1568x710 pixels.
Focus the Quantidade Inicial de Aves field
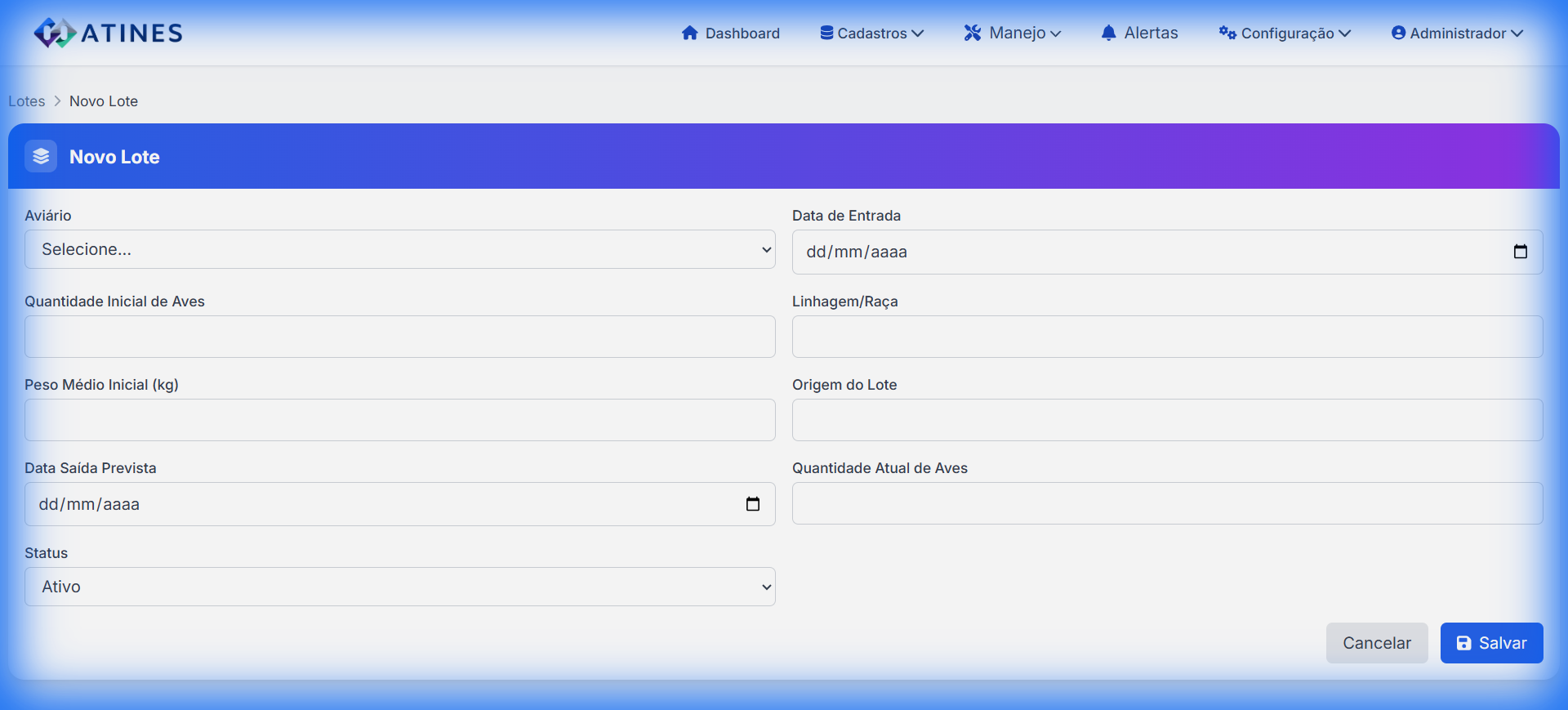point(399,337)
